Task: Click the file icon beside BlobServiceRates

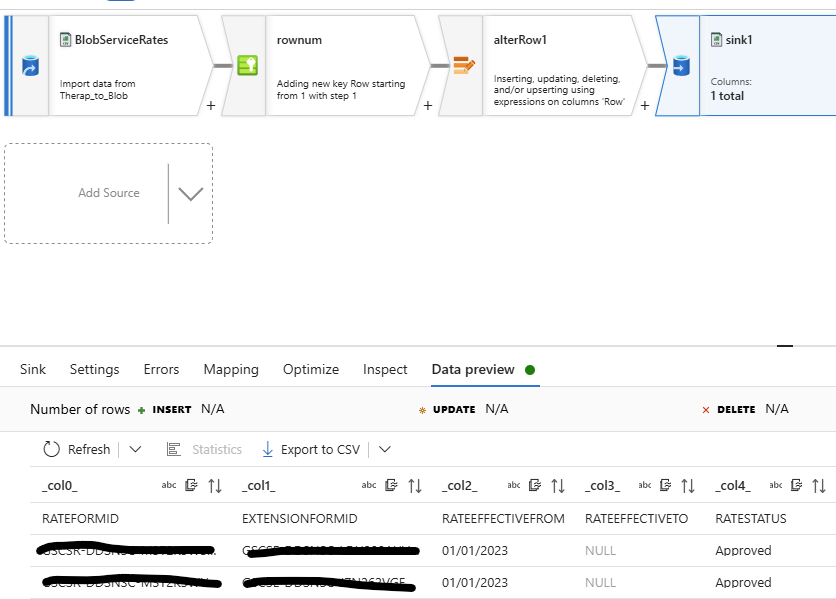Action: click(66, 39)
